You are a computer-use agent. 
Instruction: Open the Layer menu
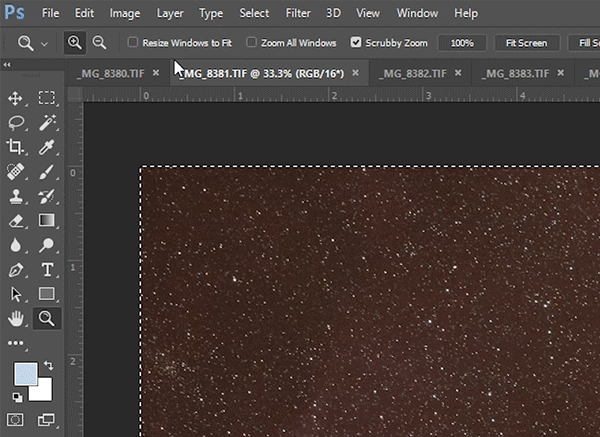pyautogui.click(x=170, y=13)
